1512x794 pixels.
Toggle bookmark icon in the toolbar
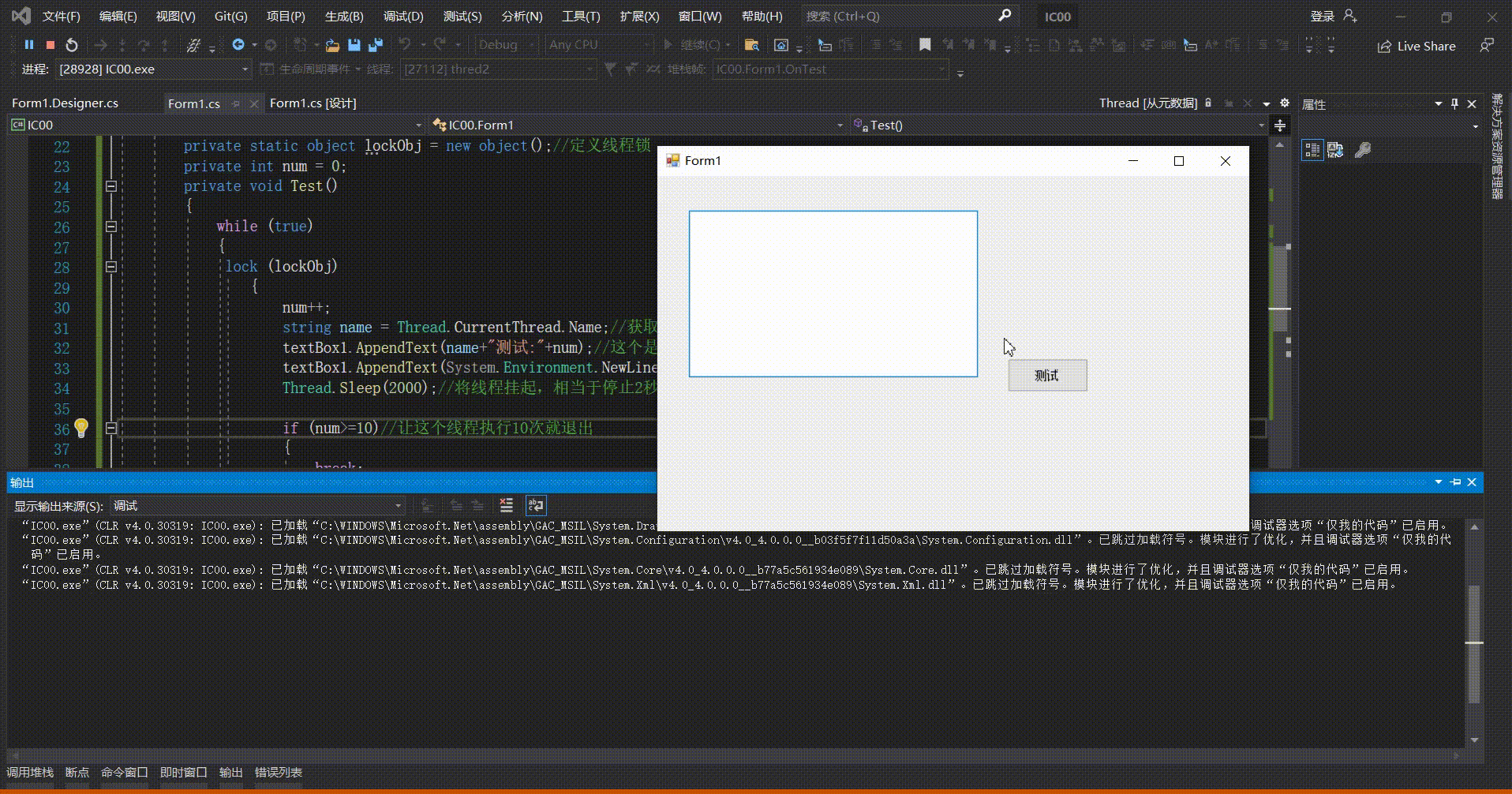925,45
